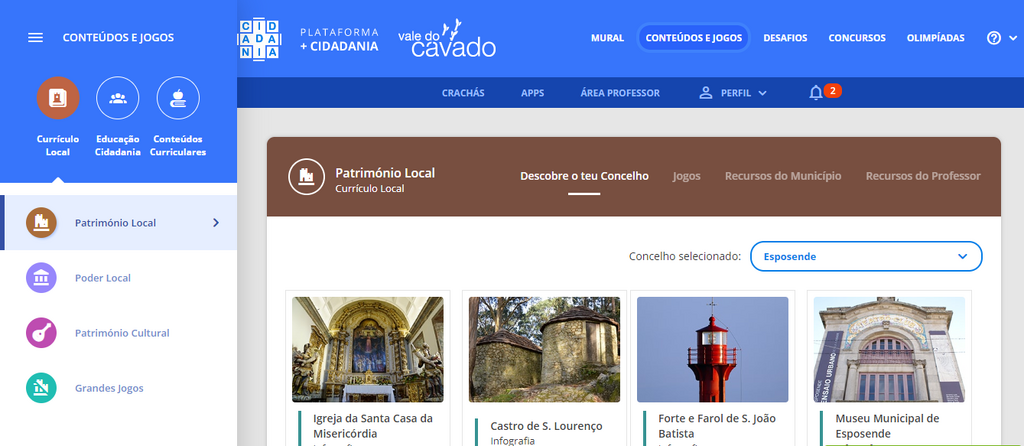This screenshot has width=1024, height=446.
Task: Open the help question mark icon
Action: tap(993, 38)
